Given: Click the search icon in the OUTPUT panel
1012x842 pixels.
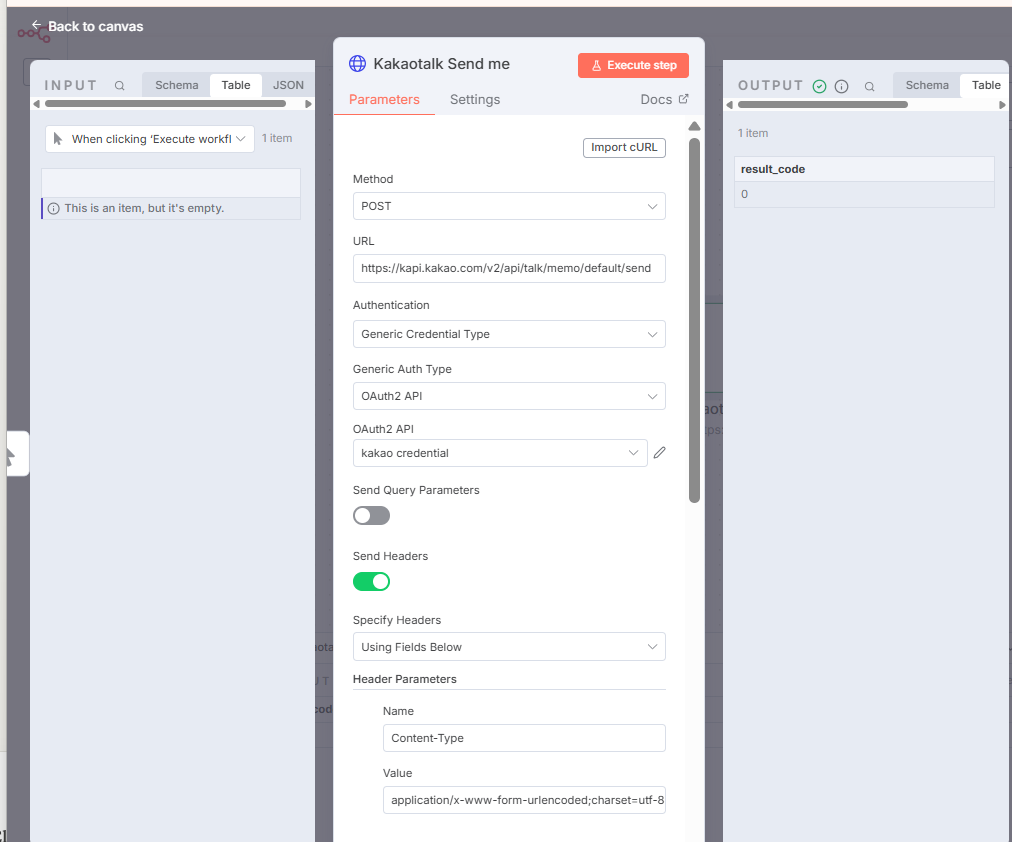Looking at the screenshot, I should point(869,86).
